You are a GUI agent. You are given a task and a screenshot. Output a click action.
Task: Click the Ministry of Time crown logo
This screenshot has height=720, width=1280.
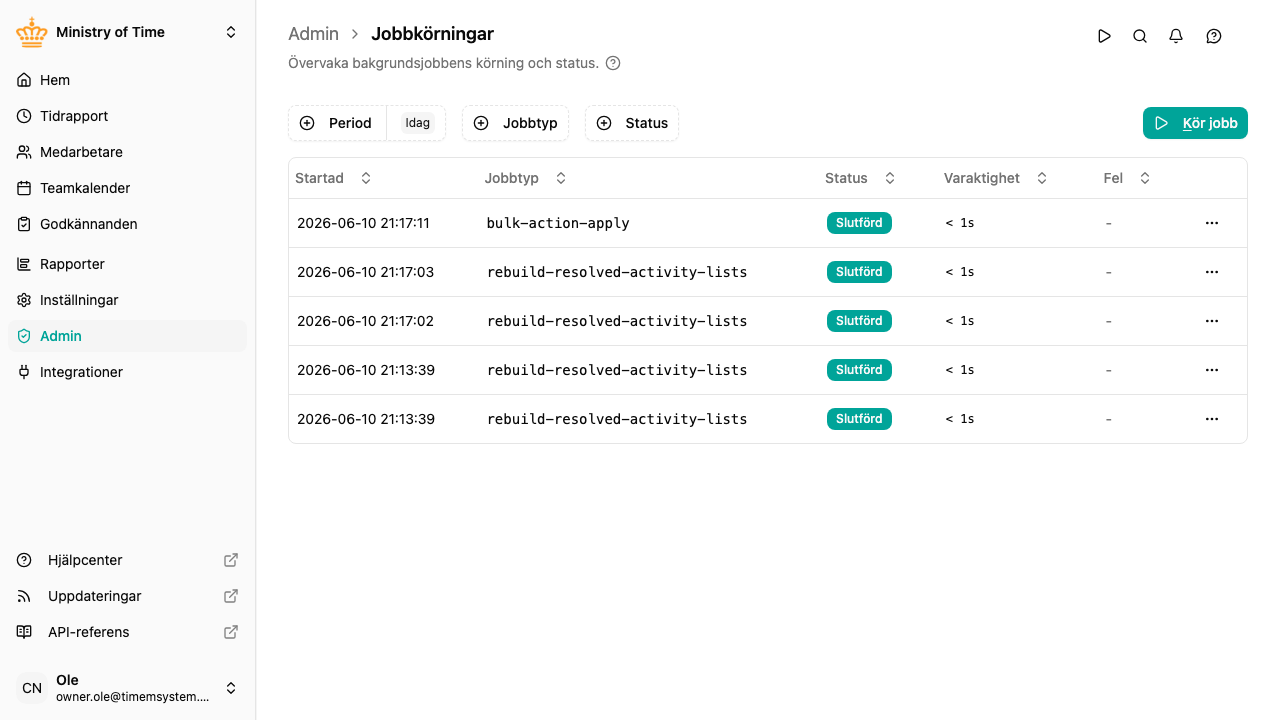pos(32,32)
